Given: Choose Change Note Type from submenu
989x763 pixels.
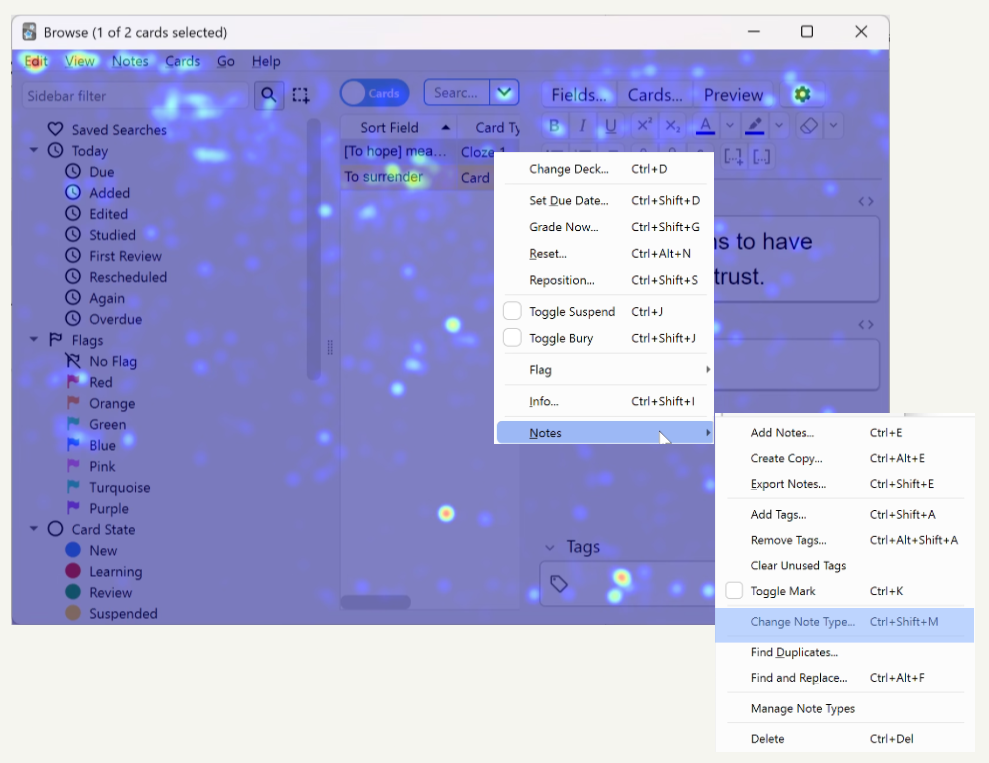Looking at the screenshot, I should [x=802, y=622].
